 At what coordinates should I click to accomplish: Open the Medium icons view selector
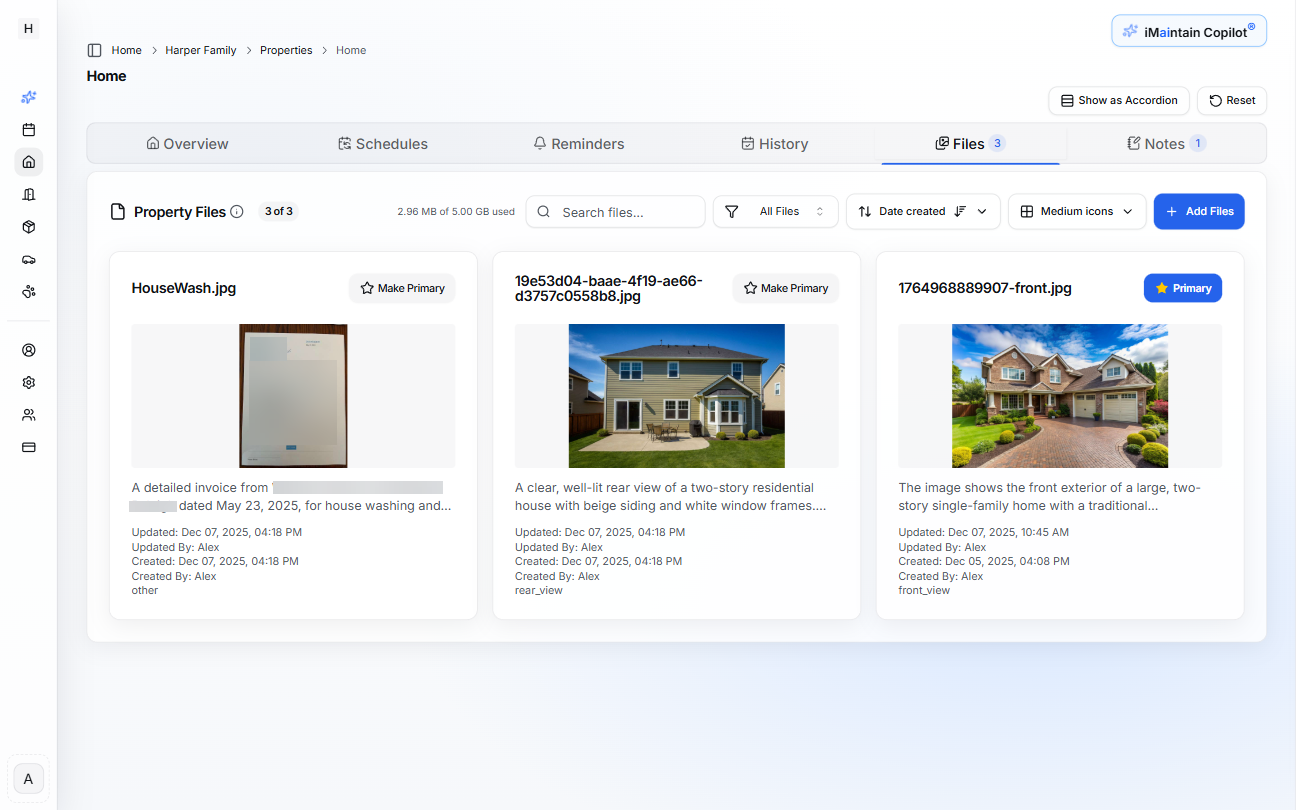[x=1076, y=211]
